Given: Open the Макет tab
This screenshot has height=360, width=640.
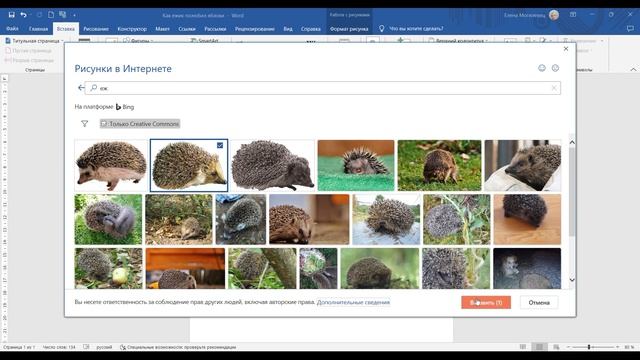Looking at the screenshot, I should coord(162,29).
